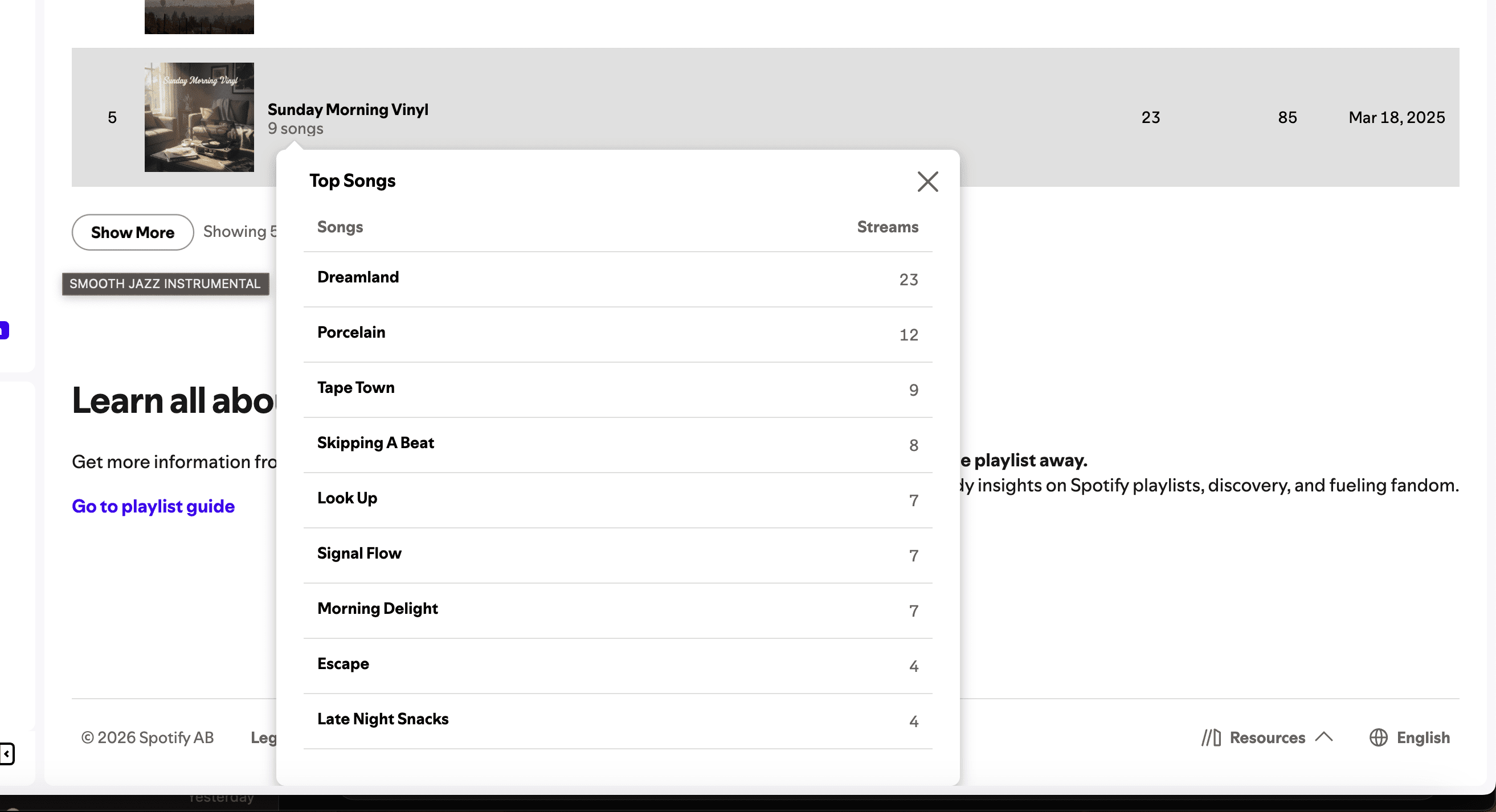The height and width of the screenshot is (812, 1496).
Task: Click the Tape Town song
Action: coord(355,388)
